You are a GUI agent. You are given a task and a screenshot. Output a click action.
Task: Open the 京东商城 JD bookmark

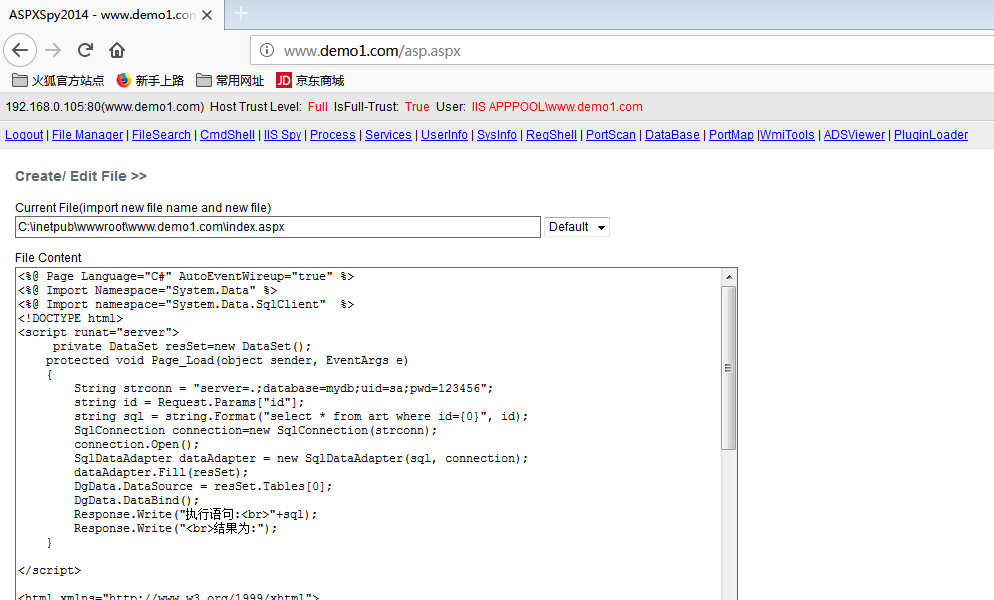pyautogui.click(x=310, y=81)
